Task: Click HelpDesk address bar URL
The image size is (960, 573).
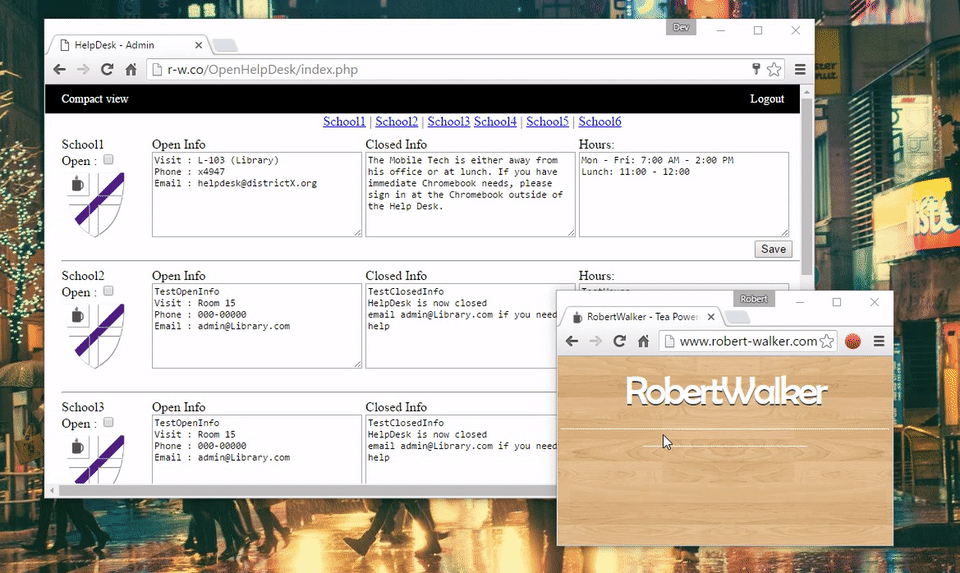Action: coord(263,70)
